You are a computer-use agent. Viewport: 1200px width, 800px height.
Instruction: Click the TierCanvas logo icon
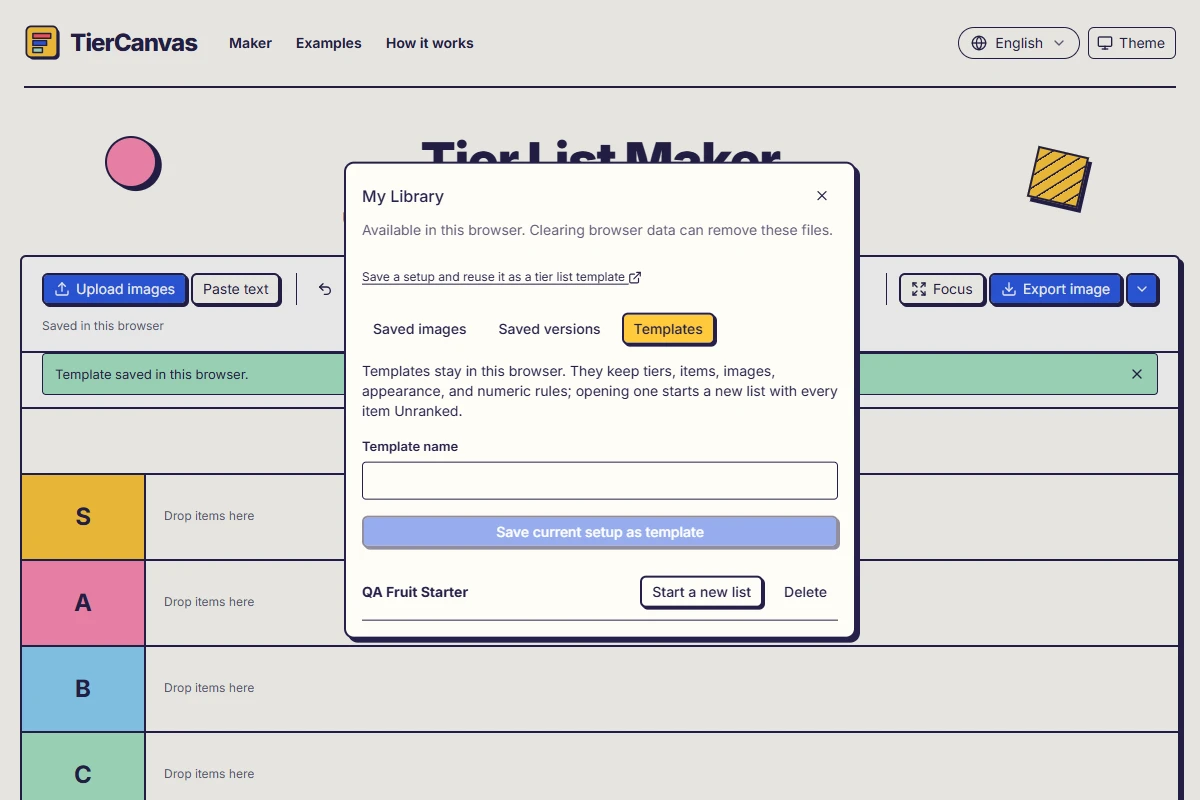42,43
